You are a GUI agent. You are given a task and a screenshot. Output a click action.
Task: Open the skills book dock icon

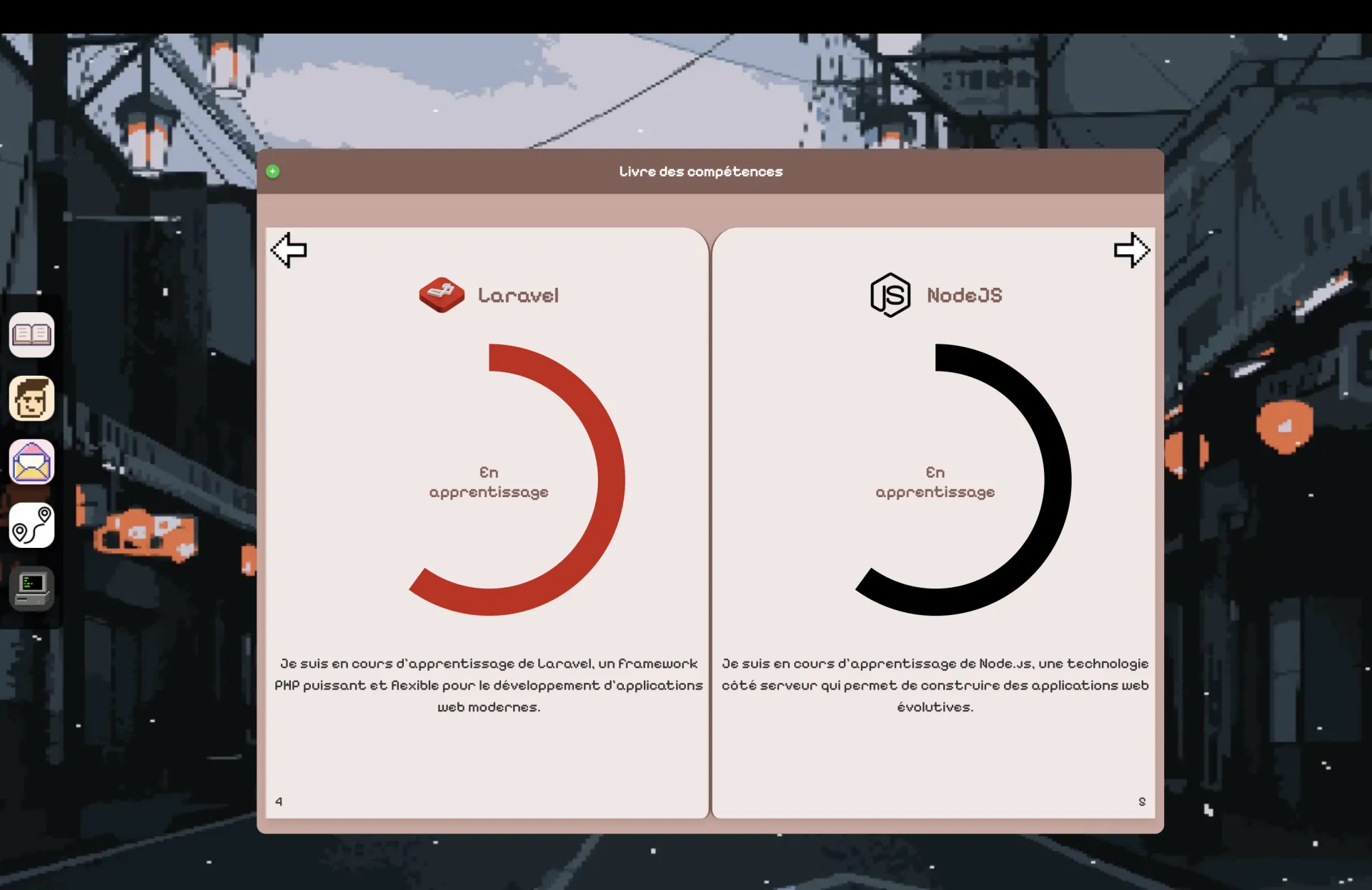pyautogui.click(x=31, y=334)
